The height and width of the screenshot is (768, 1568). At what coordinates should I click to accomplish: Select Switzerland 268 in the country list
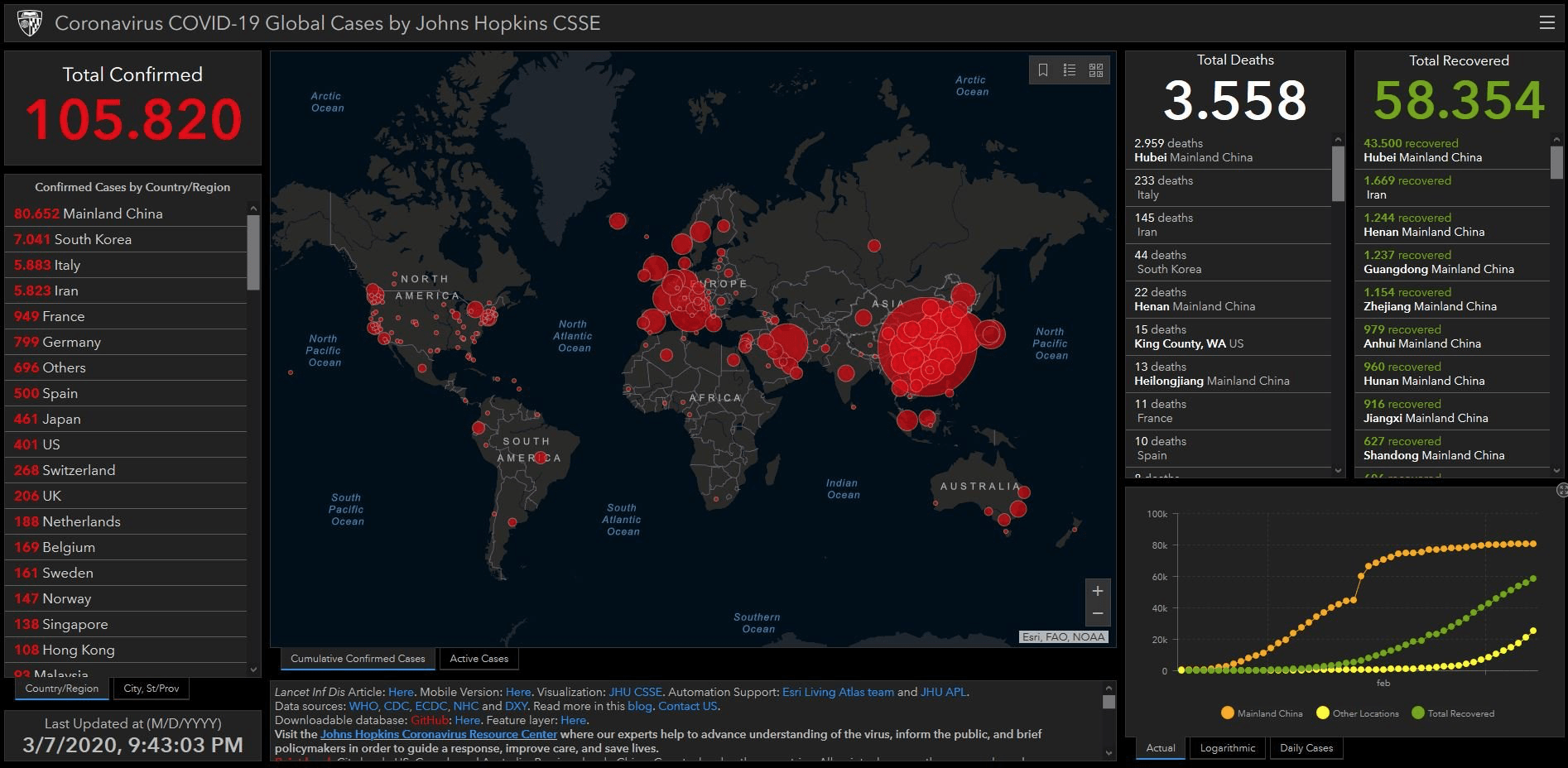click(x=126, y=470)
